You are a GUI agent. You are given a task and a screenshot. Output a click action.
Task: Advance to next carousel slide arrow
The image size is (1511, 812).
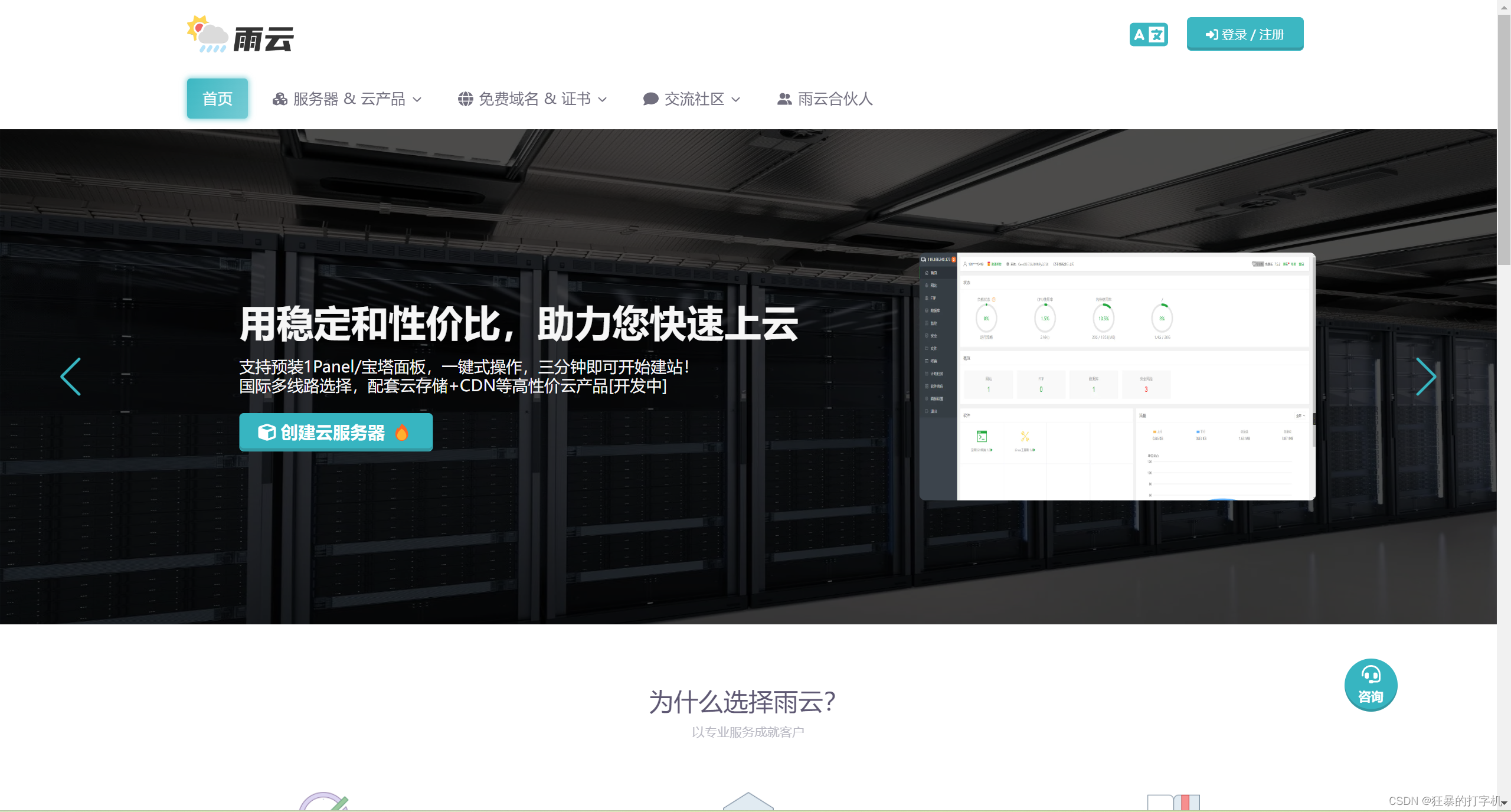coord(1425,376)
